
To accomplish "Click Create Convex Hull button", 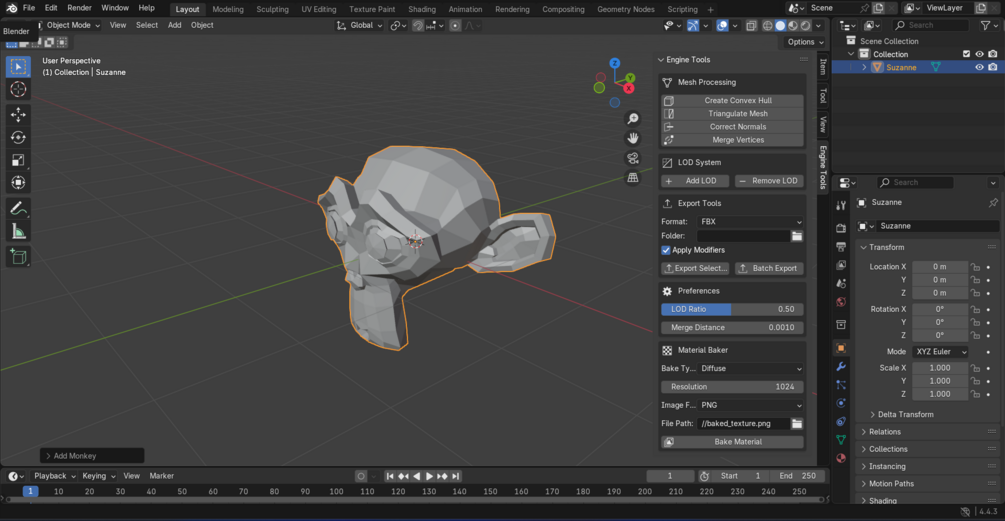I will [732, 101].
